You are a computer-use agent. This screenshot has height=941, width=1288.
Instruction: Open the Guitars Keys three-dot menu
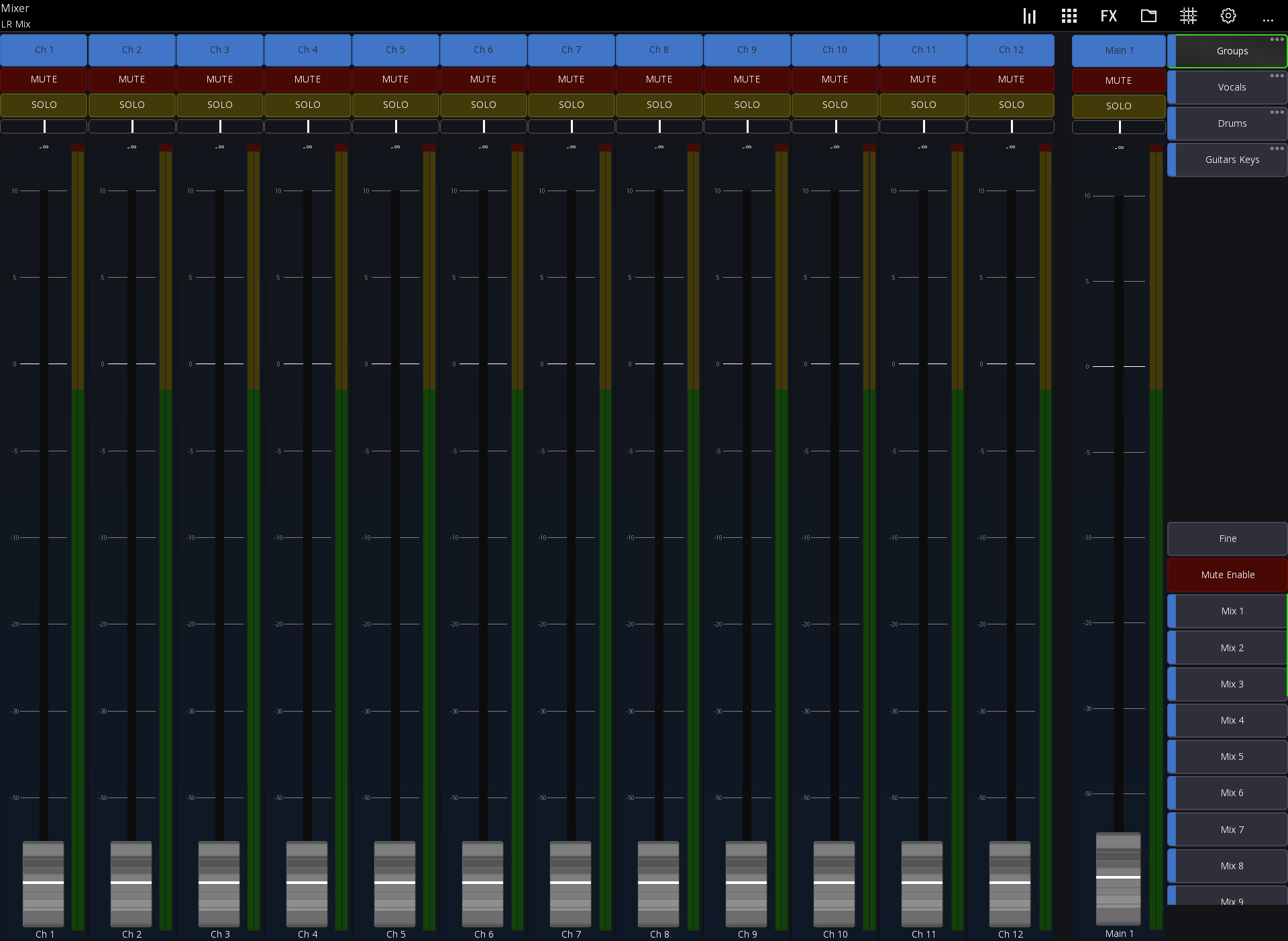click(x=1277, y=148)
